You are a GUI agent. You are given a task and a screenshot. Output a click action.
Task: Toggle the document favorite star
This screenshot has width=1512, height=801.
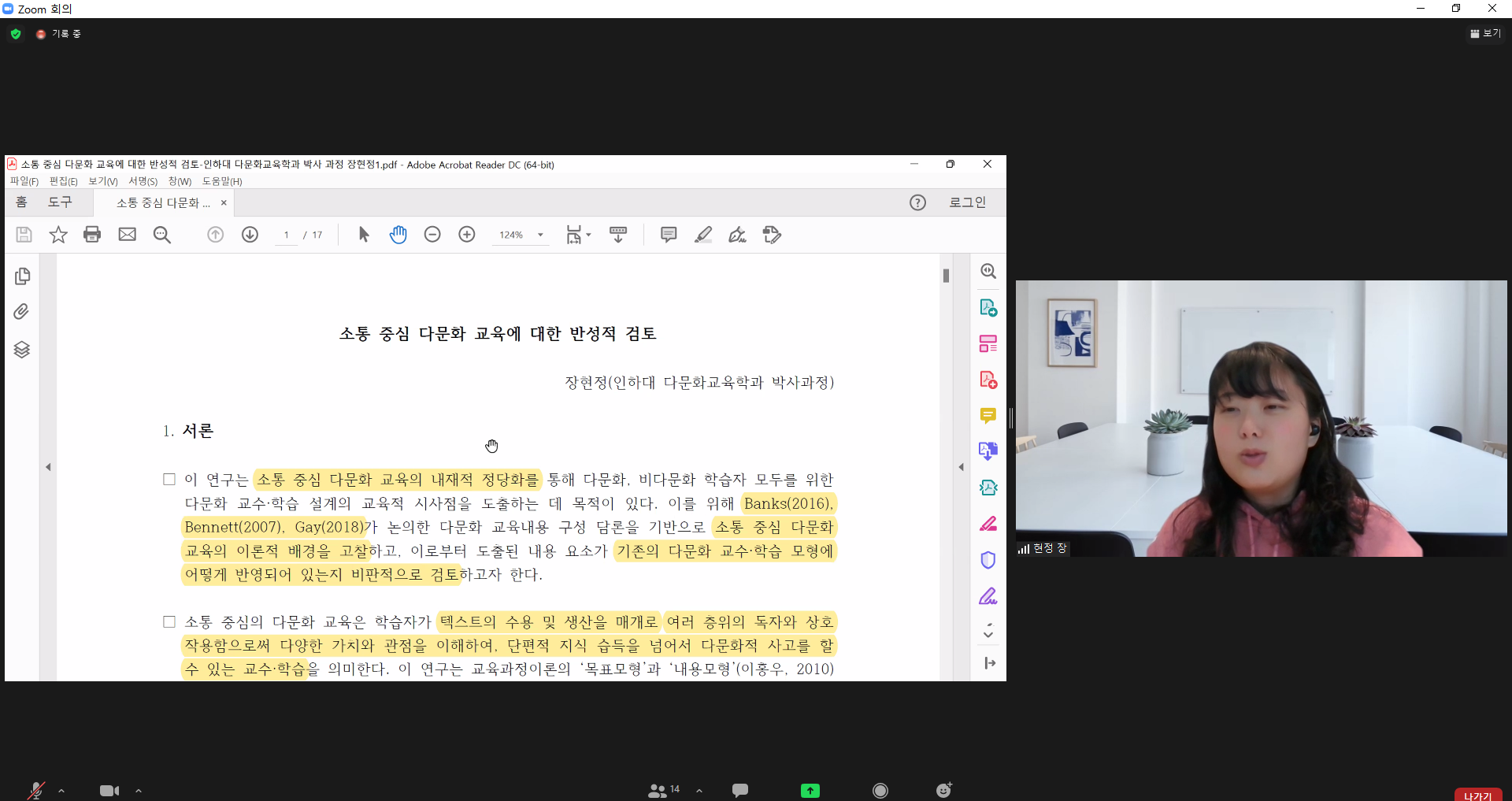(x=57, y=234)
